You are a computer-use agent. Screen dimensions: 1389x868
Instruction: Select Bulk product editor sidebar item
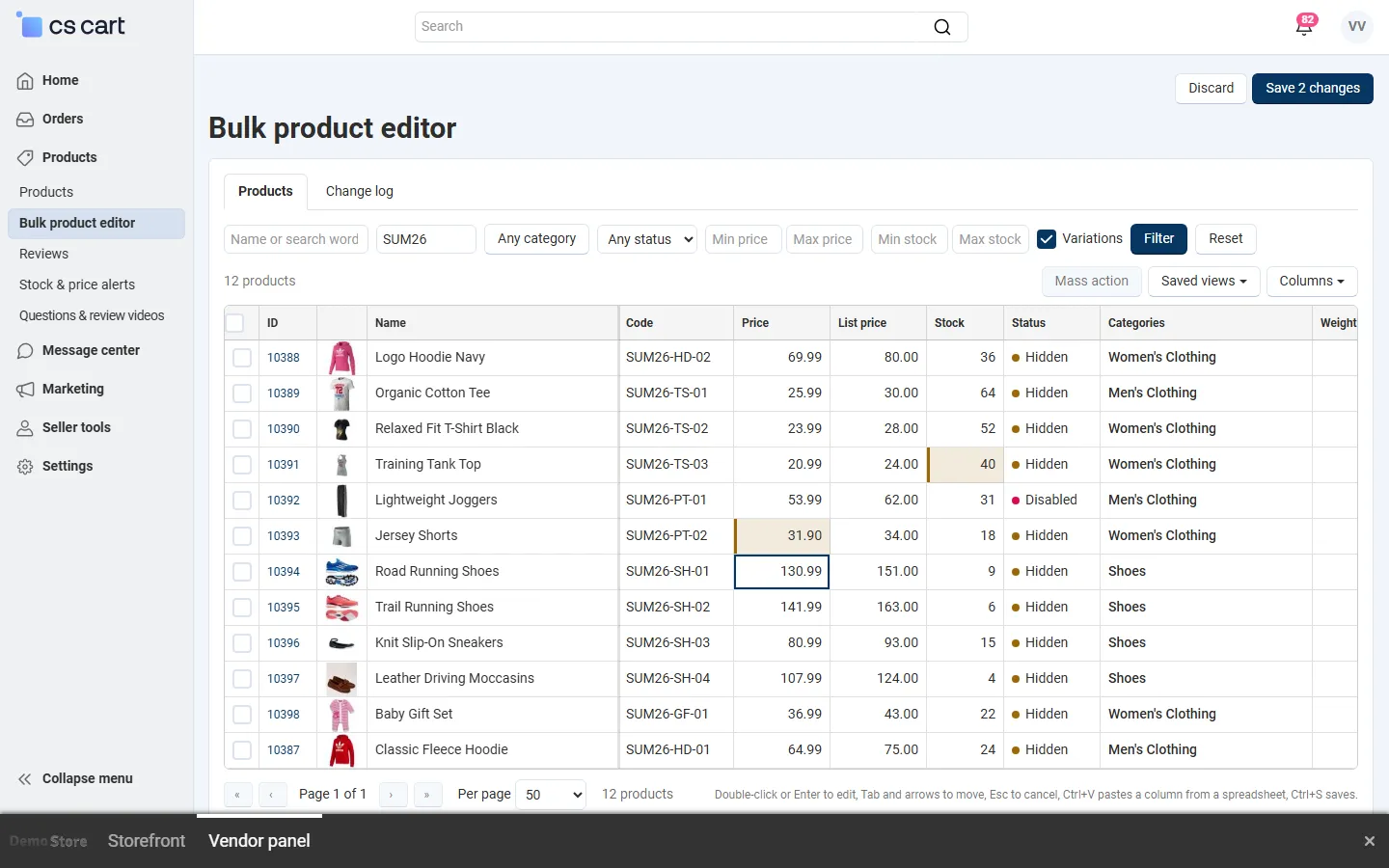tap(96, 224)
